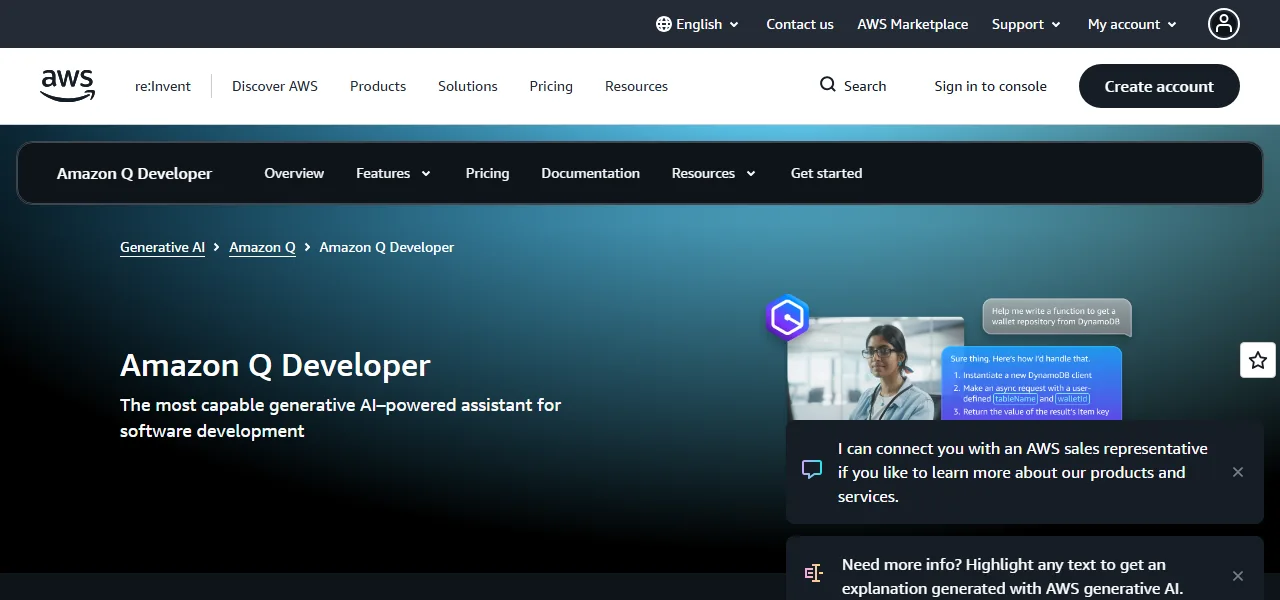Close the Need more info popup
This screenshot has height=600, width=1280.
[1238, 576]
